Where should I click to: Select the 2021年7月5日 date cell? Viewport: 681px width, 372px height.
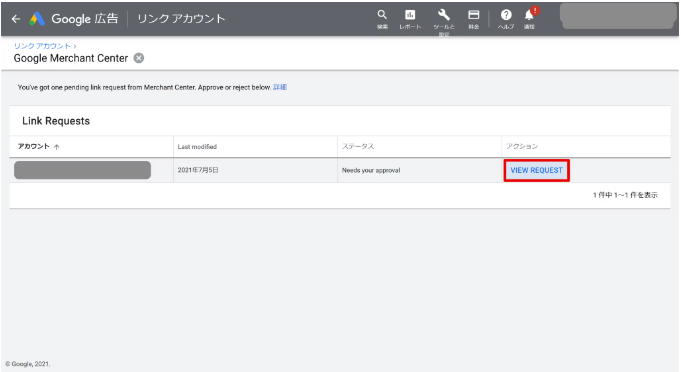click(x=198, y=170)
